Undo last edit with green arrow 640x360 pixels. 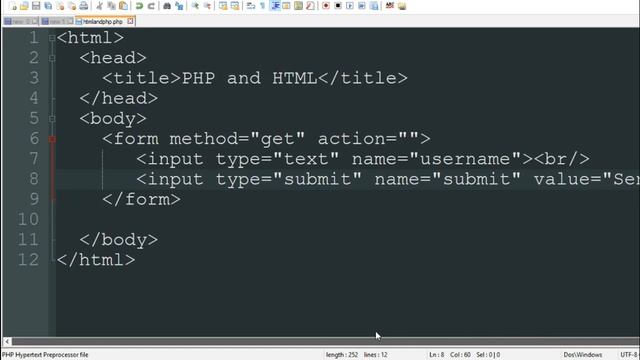[x=139, y=6]
